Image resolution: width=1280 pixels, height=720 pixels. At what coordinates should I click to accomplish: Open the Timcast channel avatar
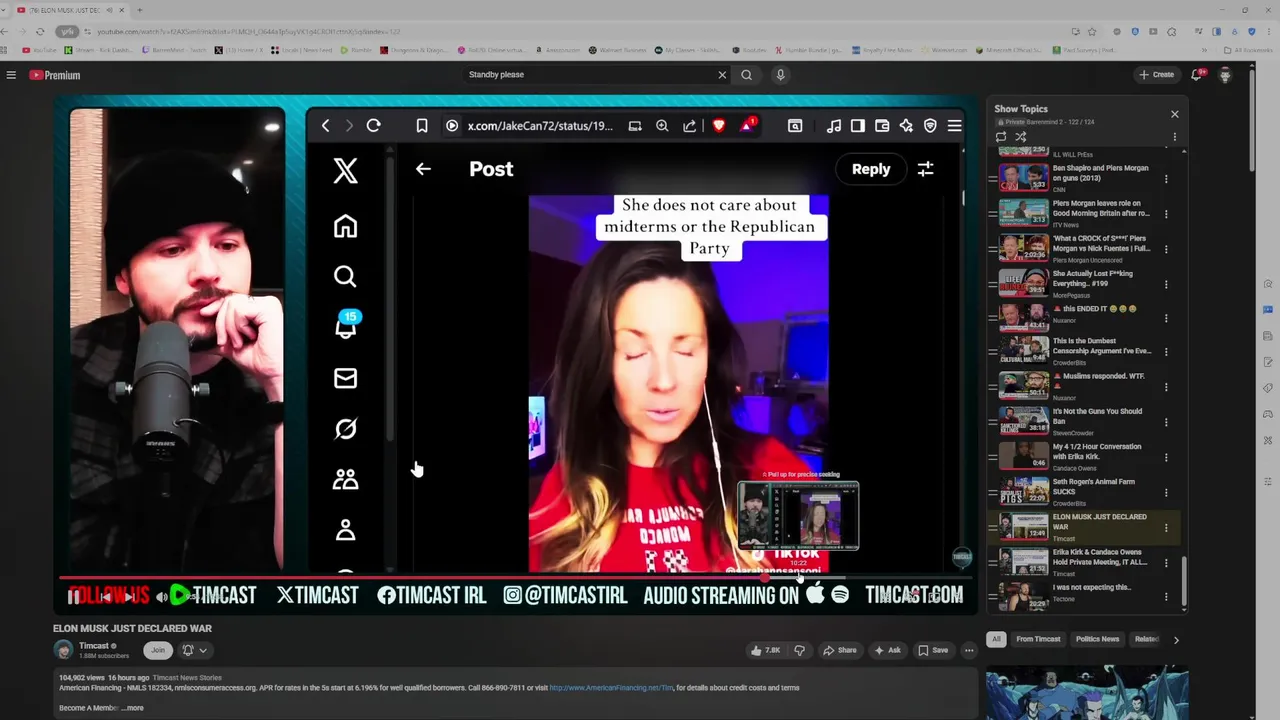(x=63, y=650)
